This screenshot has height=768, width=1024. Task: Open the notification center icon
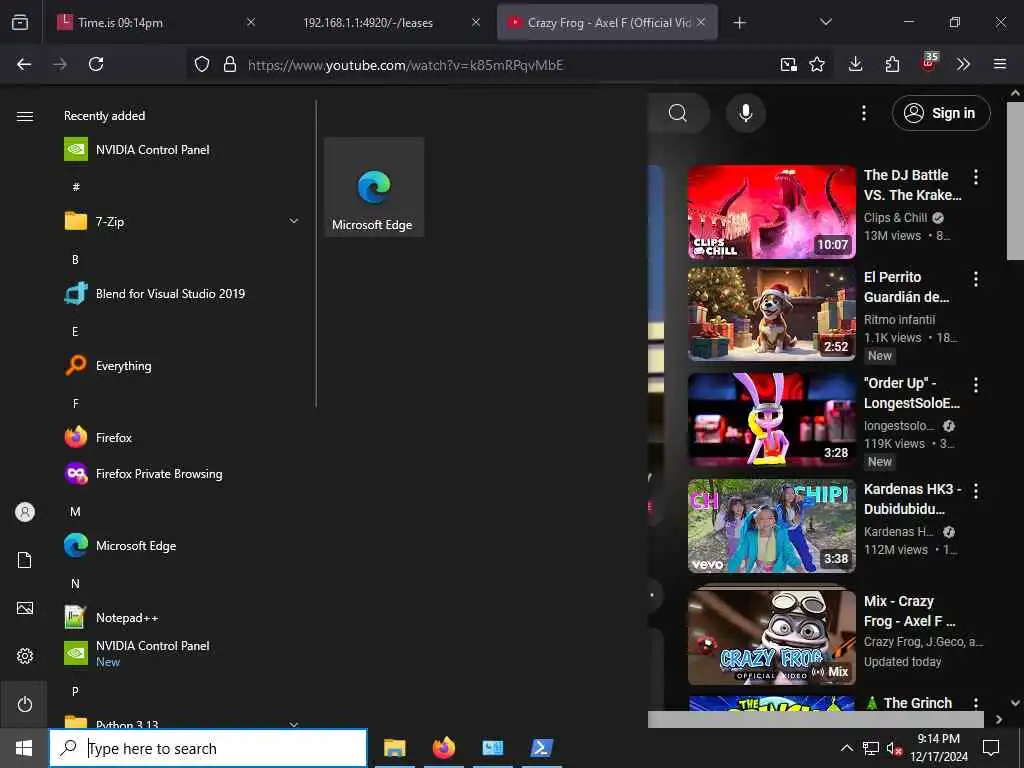pyautogui.click(x=991, y=748)
